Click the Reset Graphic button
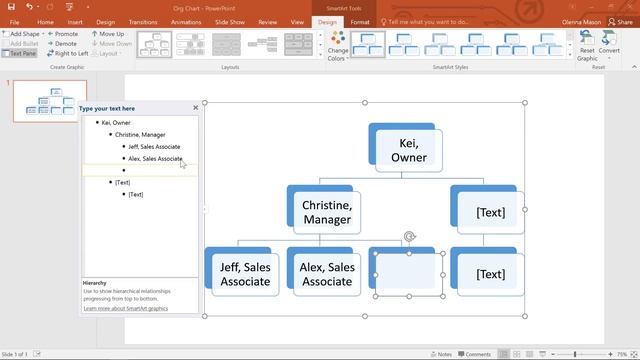 [x=587, y=46]
